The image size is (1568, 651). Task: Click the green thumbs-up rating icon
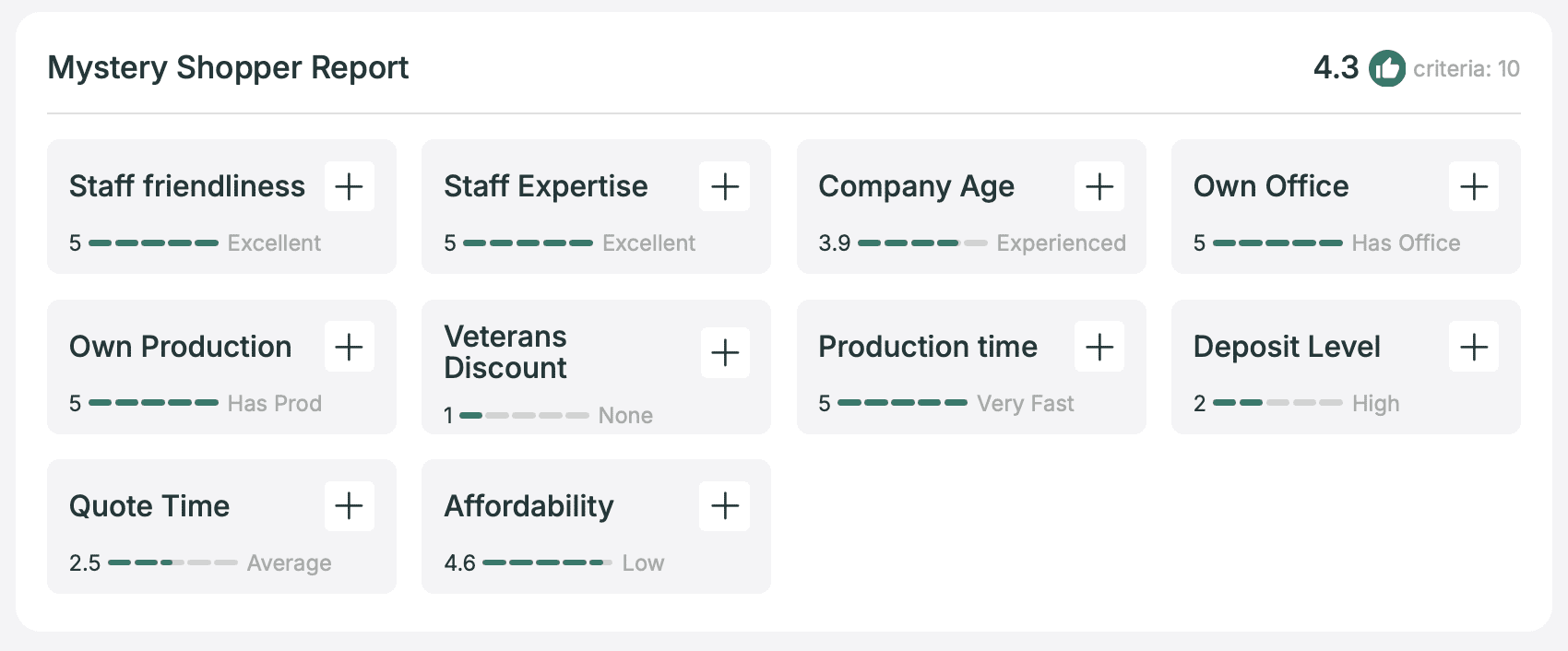point(1386,68)
